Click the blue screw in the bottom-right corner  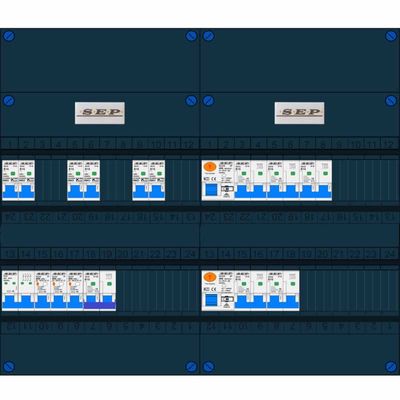[391, 366]
